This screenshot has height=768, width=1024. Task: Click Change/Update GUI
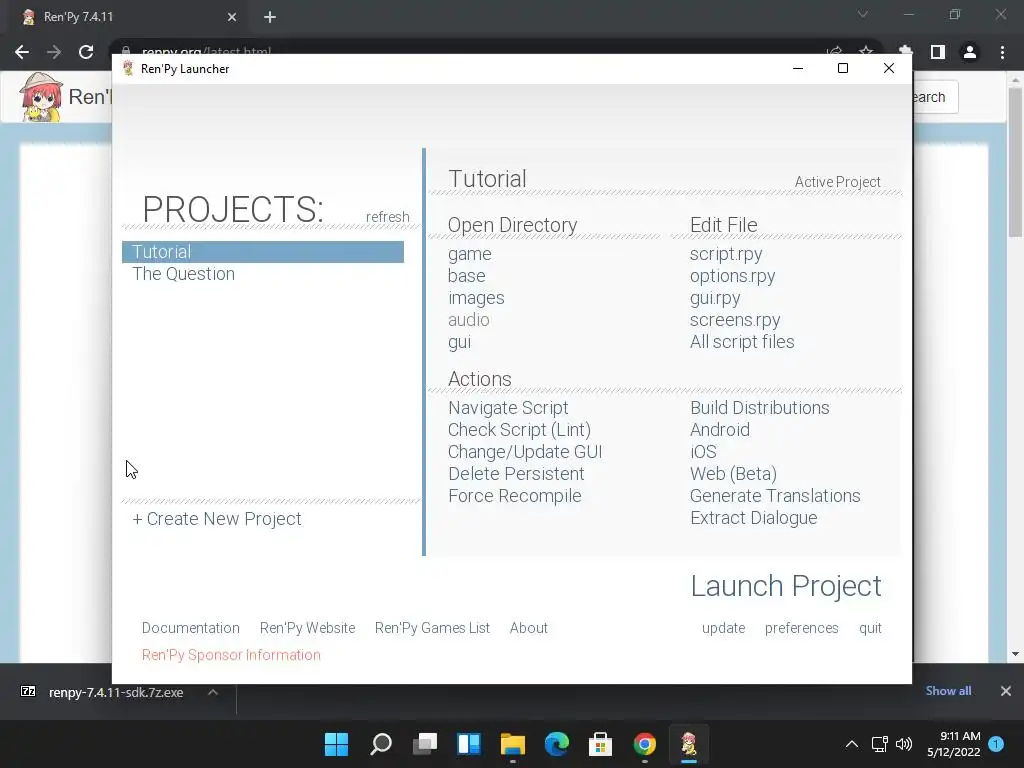tap(525, 452)
